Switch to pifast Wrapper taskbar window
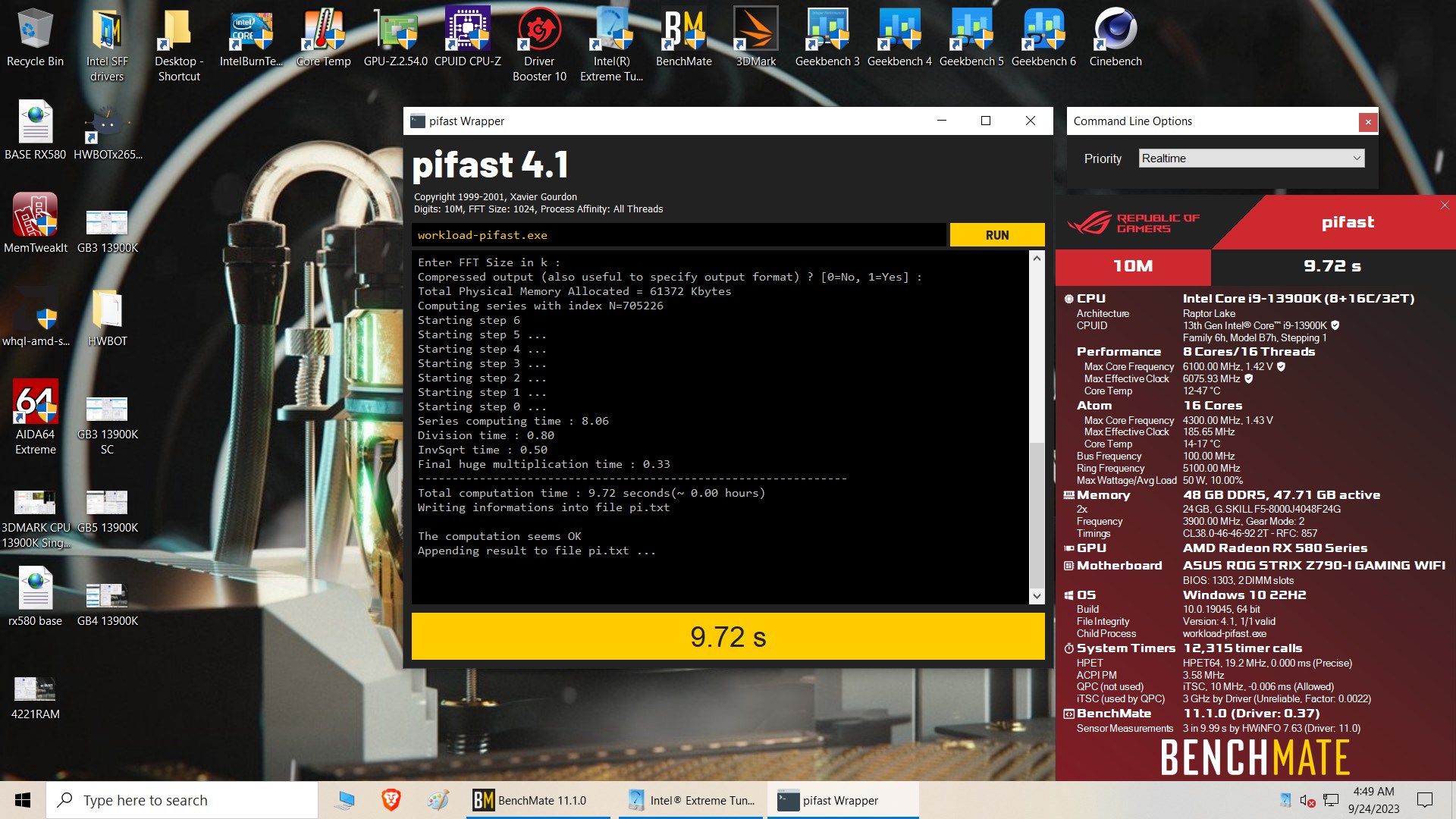 click(843, 800)
